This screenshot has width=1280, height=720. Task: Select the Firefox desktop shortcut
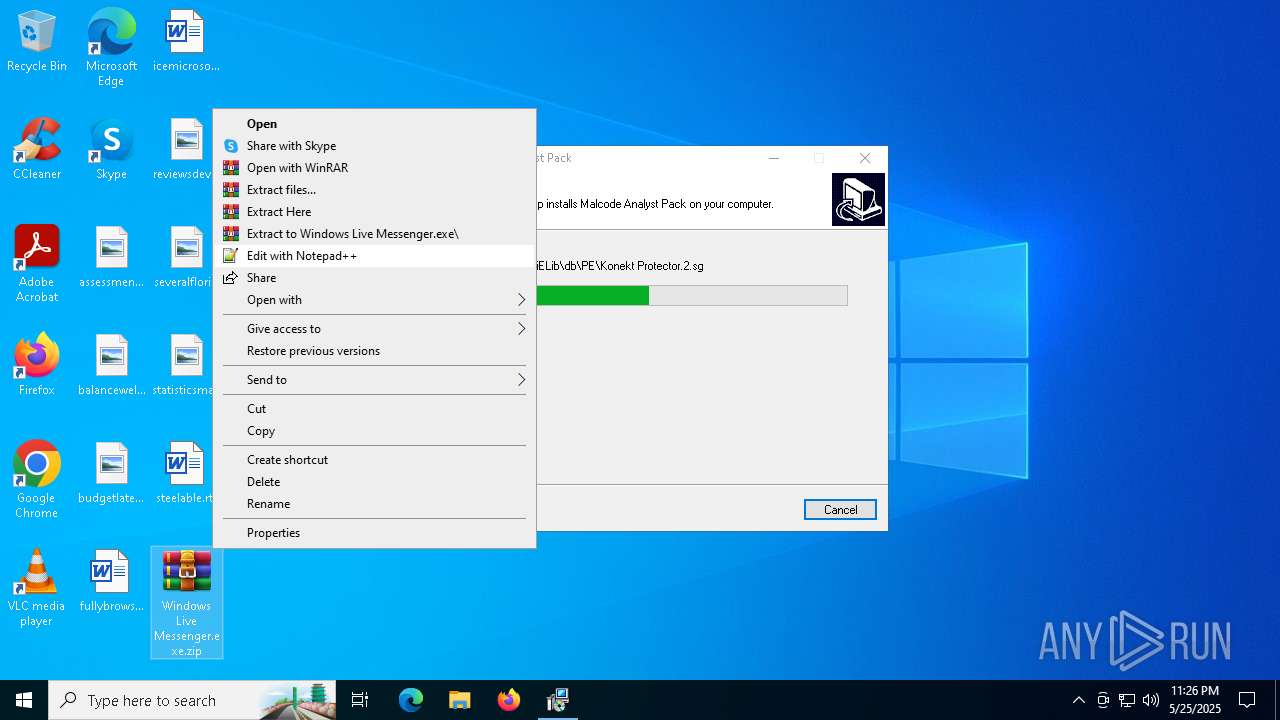click(x=37, y=365)
